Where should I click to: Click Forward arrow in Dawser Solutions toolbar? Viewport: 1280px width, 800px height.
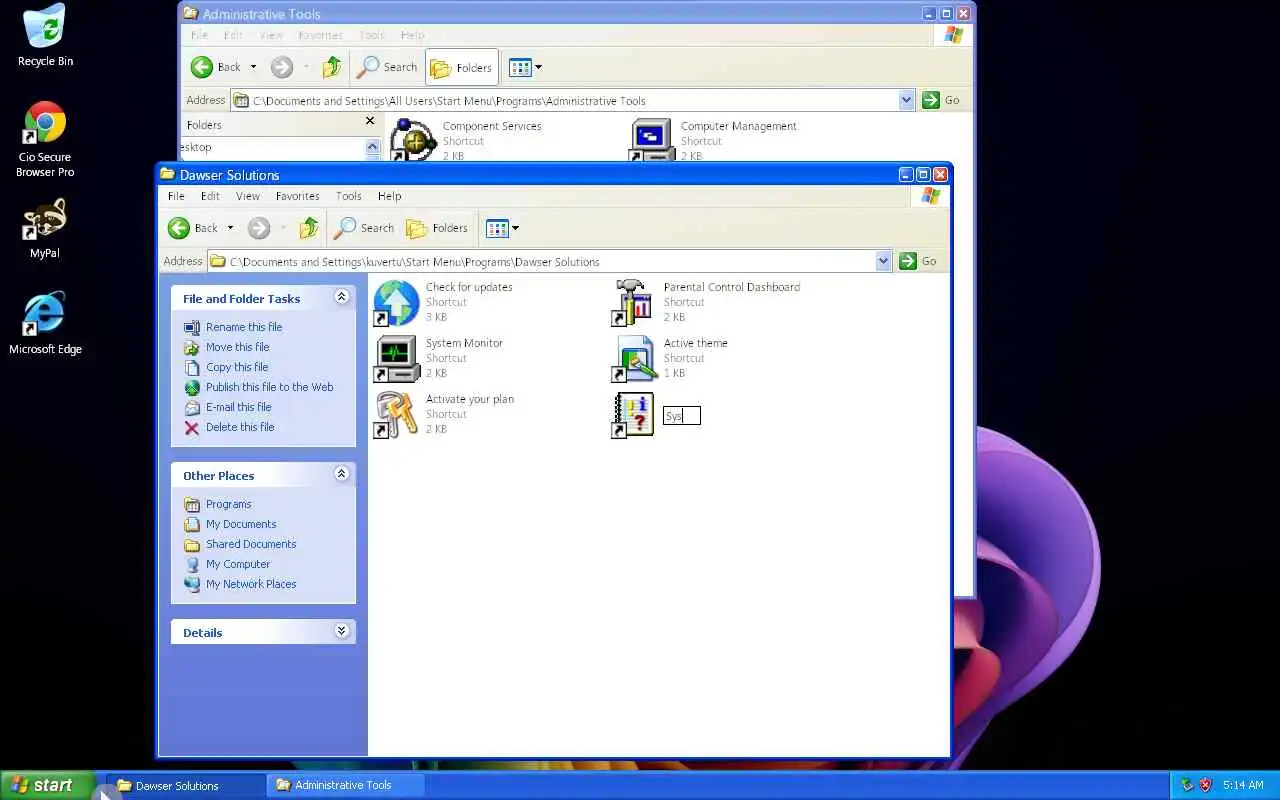259,228
